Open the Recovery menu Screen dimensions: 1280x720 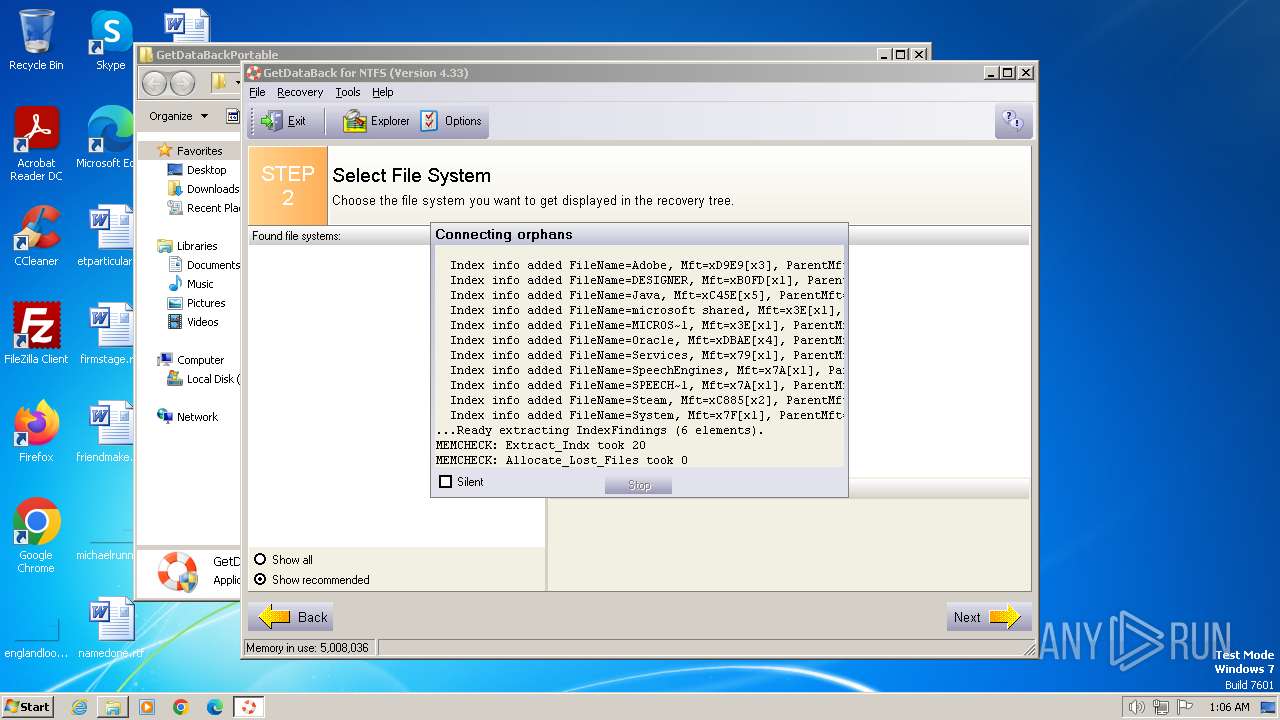300,92
